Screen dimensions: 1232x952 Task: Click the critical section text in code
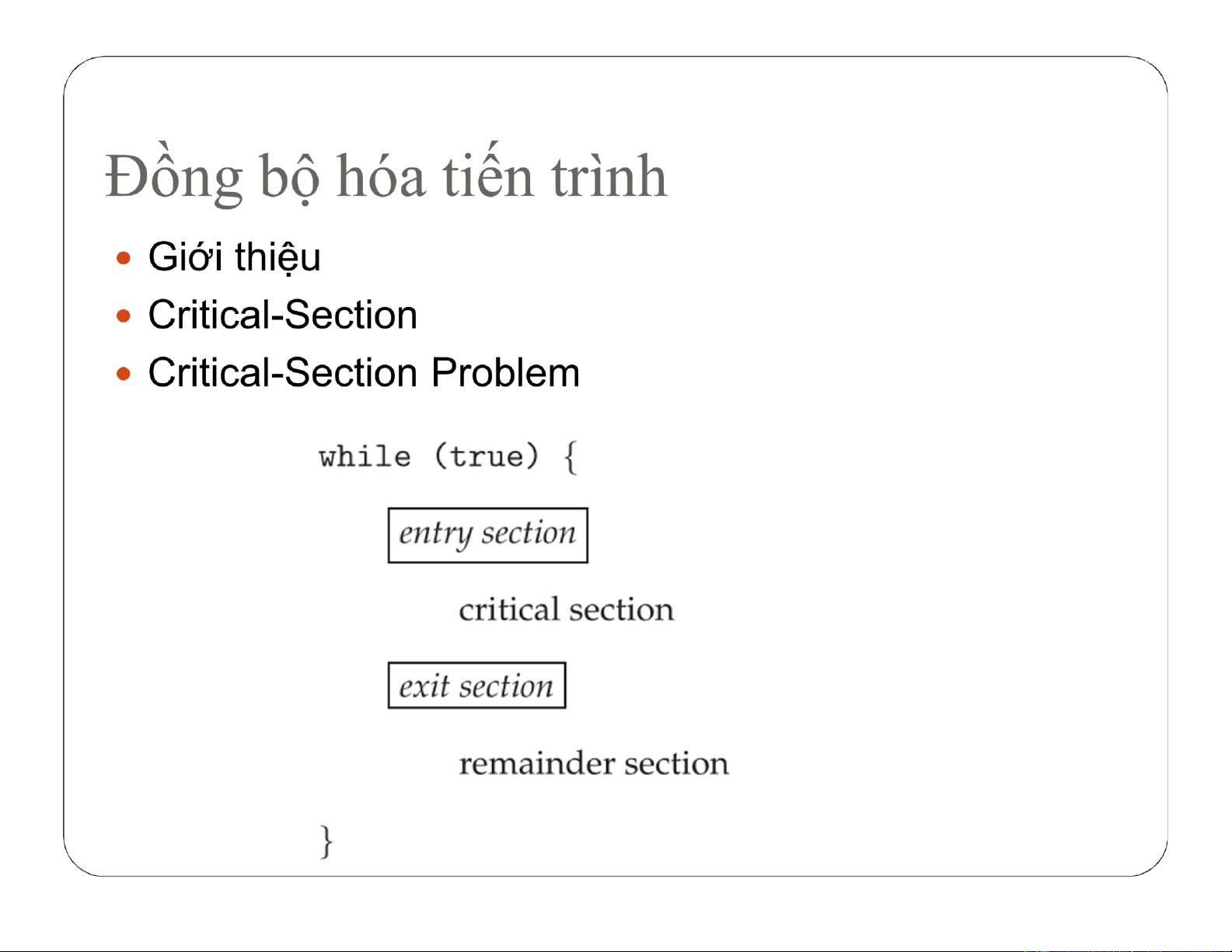click(566, 609)
